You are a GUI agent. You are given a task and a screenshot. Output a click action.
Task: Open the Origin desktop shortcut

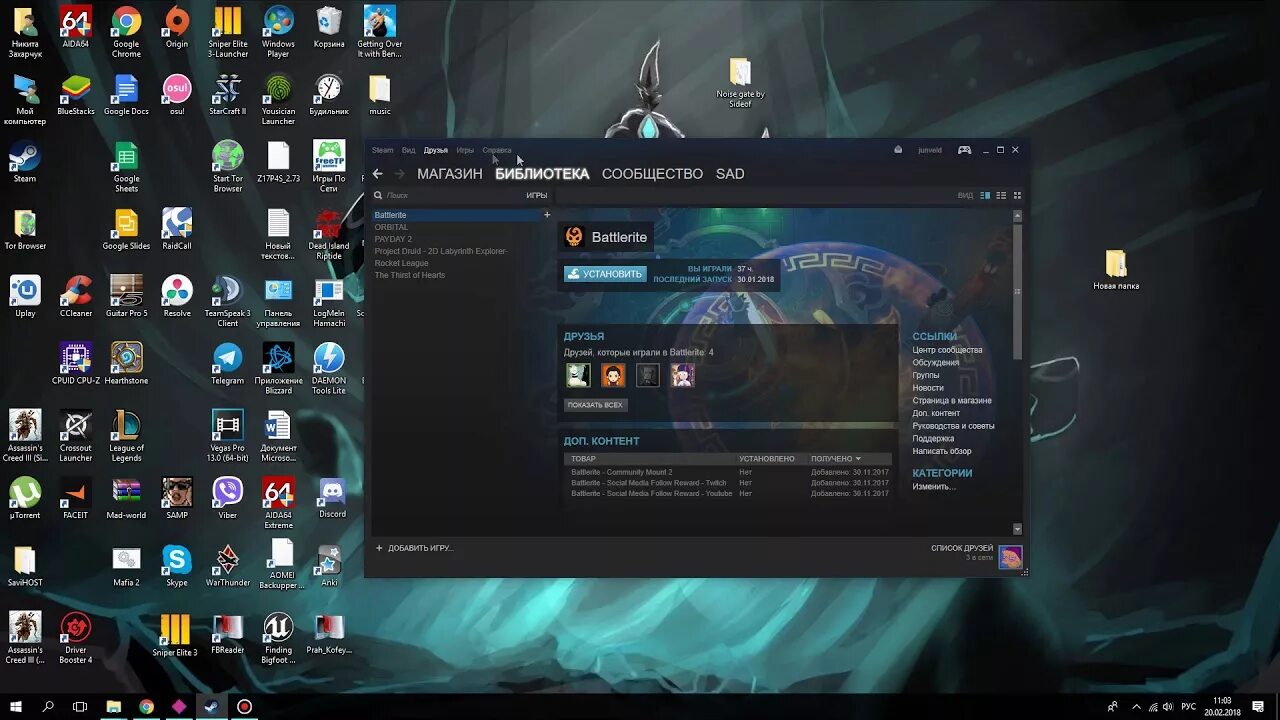177,27
